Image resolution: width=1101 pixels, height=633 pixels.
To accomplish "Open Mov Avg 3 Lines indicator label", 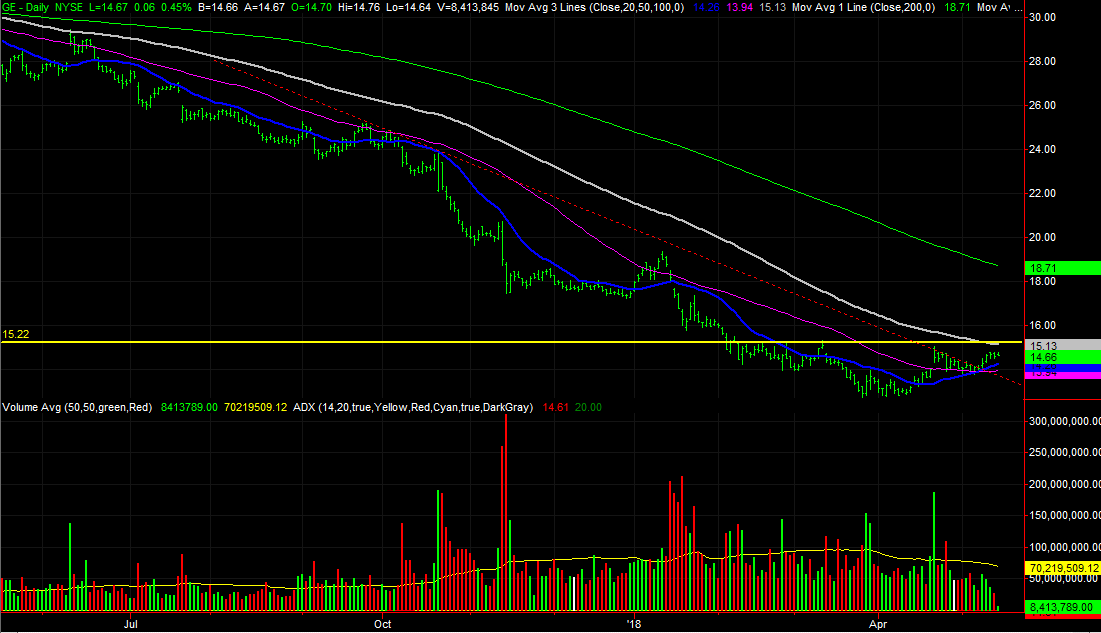I will [595, 7].
